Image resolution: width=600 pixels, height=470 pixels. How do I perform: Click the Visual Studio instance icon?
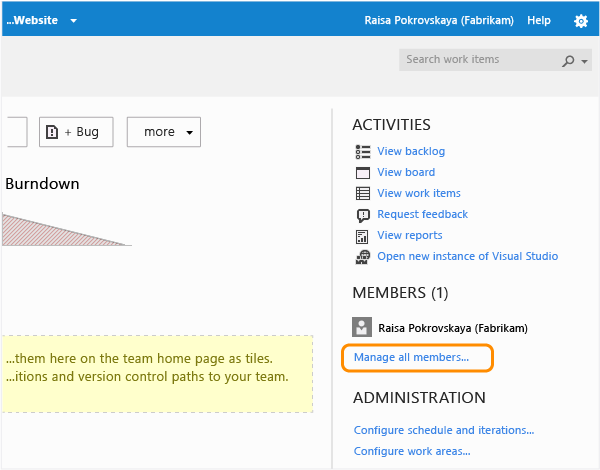coord(363,257)
